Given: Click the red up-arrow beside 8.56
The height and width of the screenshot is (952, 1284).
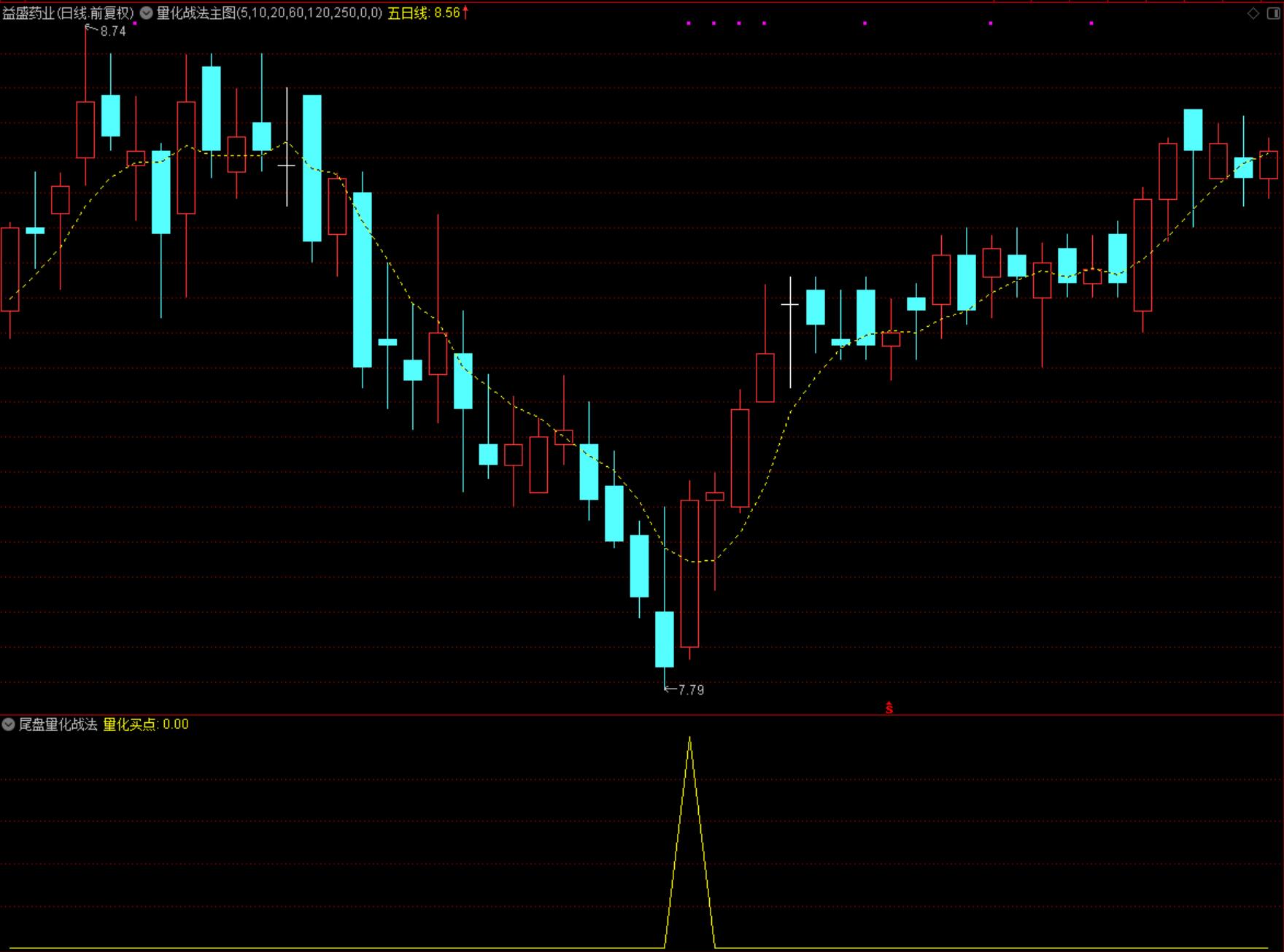Looking at the screenshot, I should (465, 12).
